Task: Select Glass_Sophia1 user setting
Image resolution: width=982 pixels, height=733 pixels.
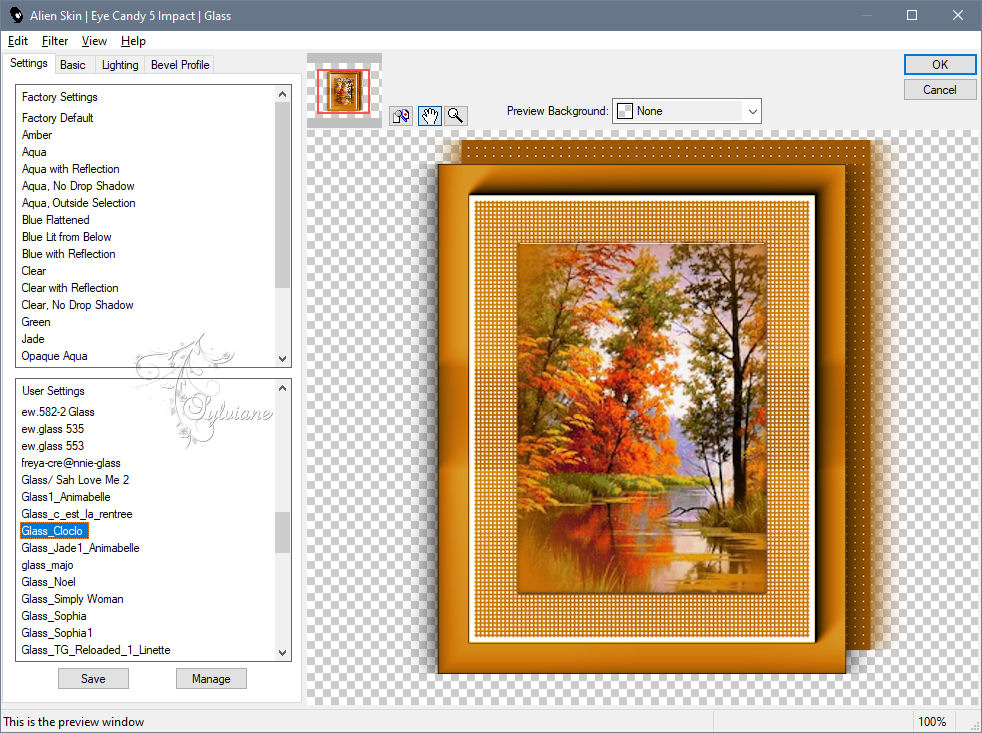Action: tap(56, 633)
